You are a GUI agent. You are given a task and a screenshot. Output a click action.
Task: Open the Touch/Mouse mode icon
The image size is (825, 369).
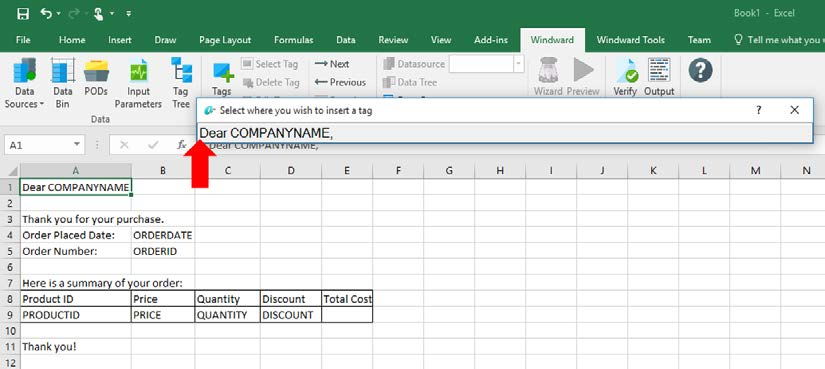point(98,14)
